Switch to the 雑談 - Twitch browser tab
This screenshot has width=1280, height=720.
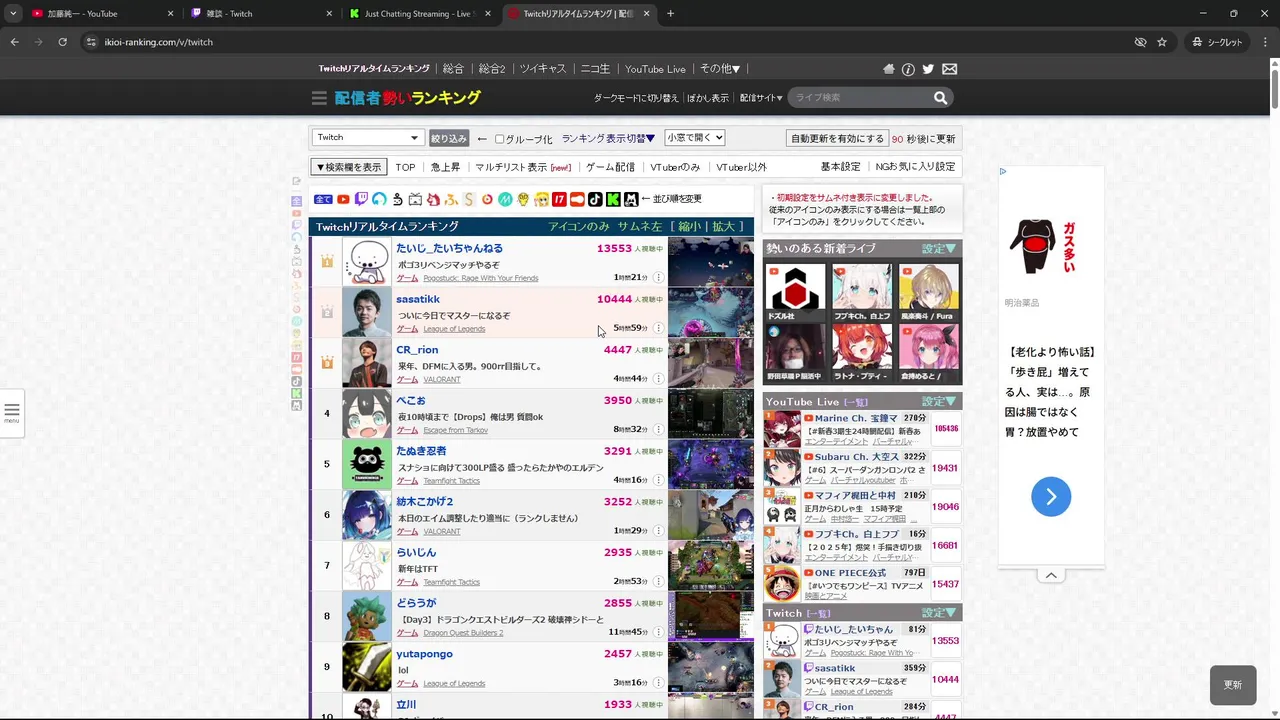[260, 13]
